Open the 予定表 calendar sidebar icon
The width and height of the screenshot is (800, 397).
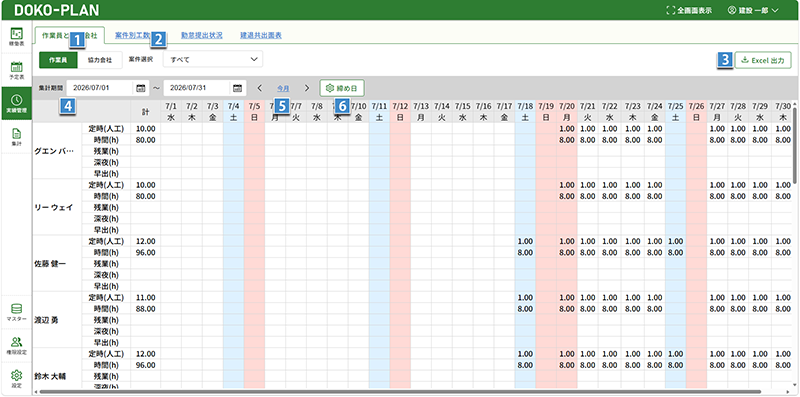point(17,70)
